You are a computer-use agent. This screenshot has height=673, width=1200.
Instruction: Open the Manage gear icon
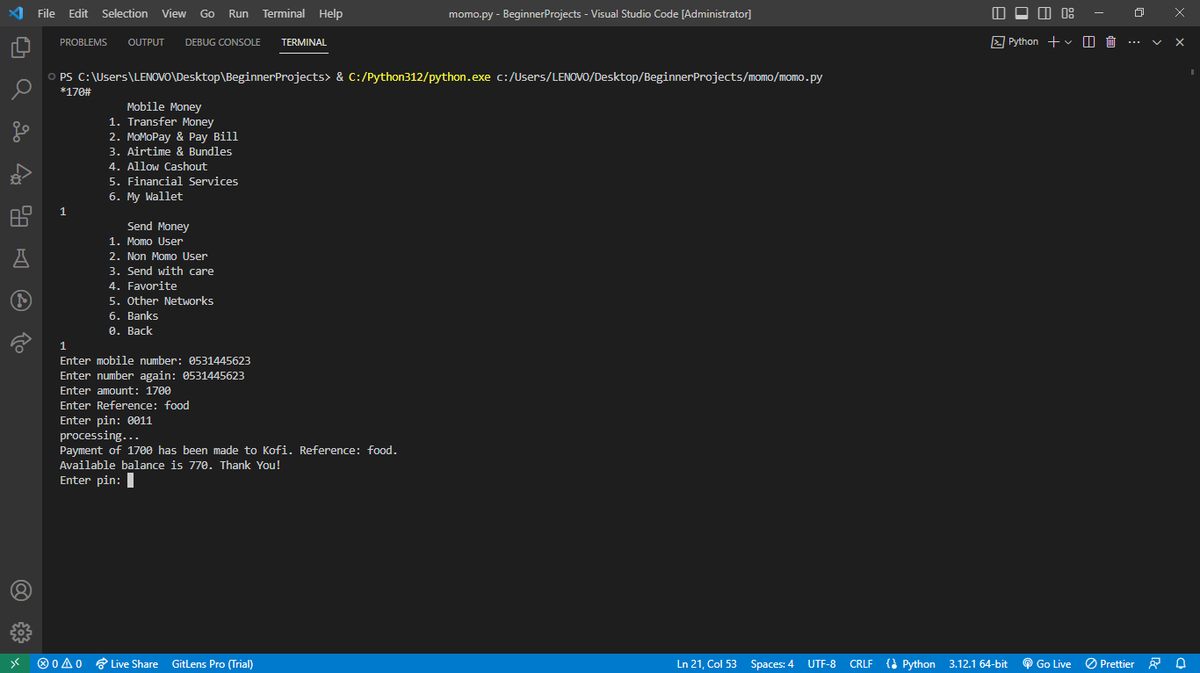click(20, 632)
